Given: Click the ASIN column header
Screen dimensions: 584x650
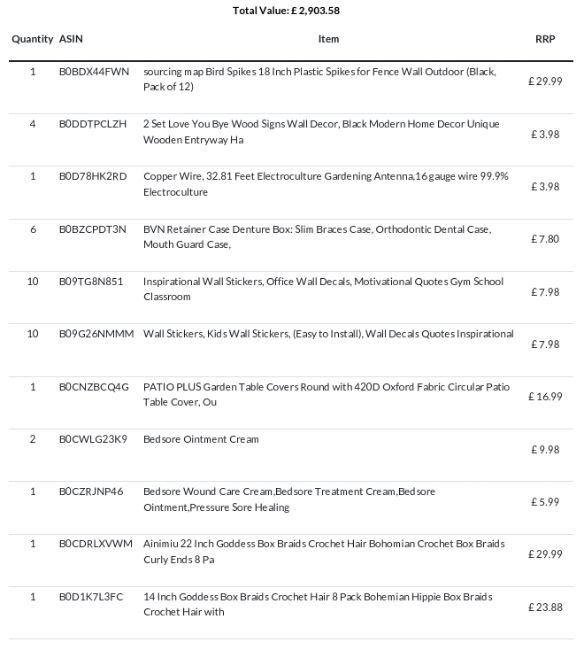Looking at the screenshot, I should click(71, 39).
